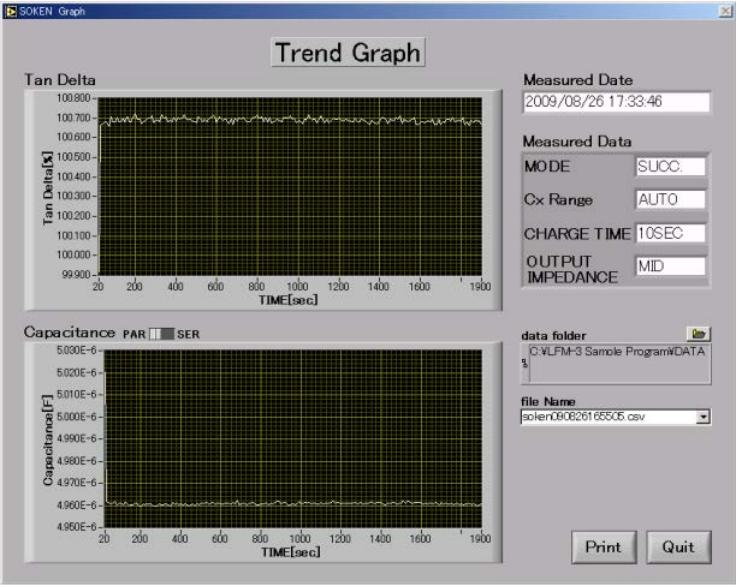This screenshot has height=585, width=737.
Task: Select the CHARGE TIME 10SEC field
Action: 670,233
